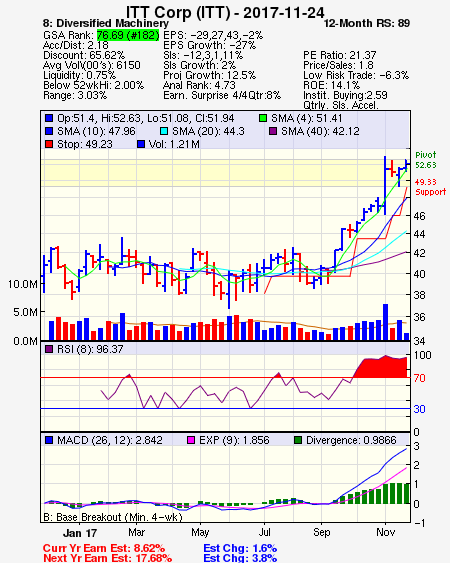Click the 'Proj Growth: 12.5%' line

(209, 75)
